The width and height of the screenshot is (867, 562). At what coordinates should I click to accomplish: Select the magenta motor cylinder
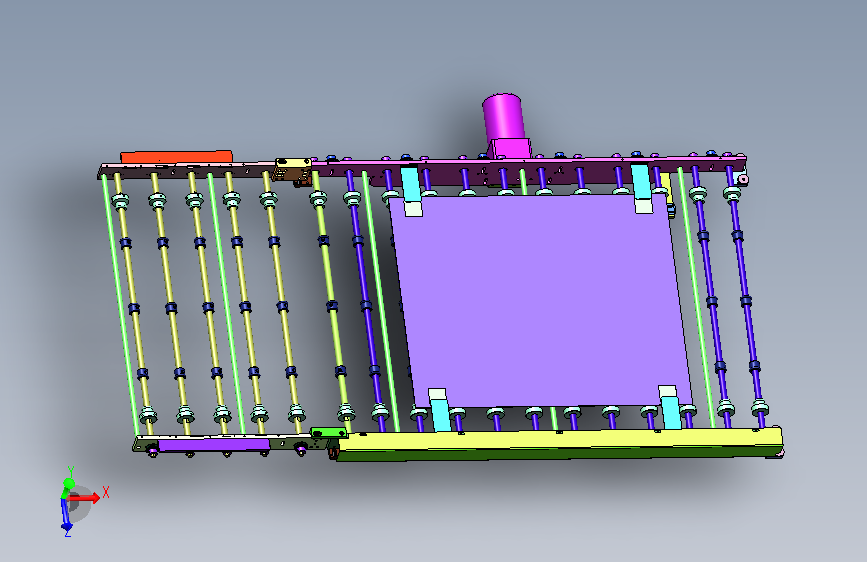coord(503,116)
